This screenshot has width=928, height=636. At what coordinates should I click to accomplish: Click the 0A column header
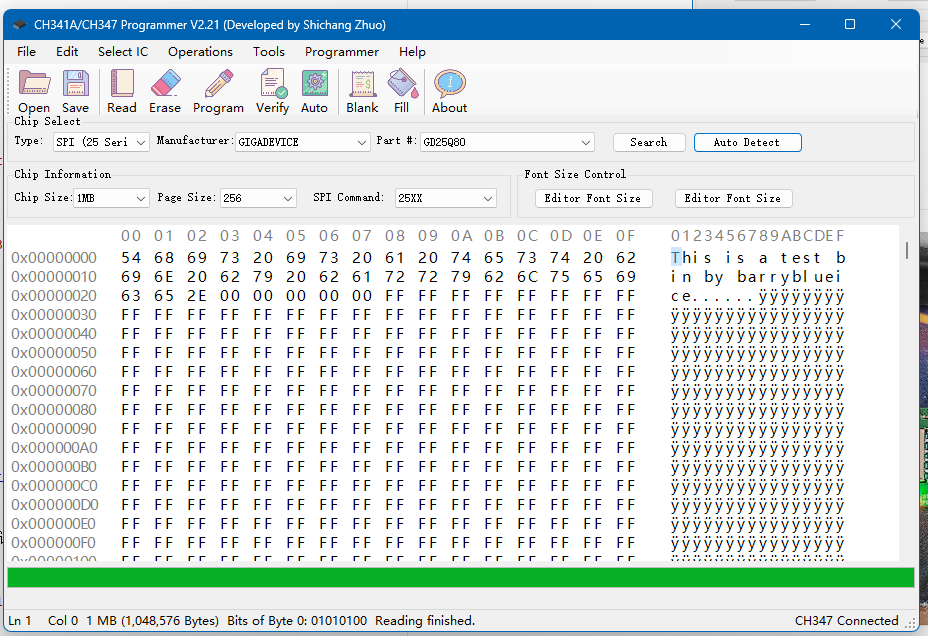point(461,236)
